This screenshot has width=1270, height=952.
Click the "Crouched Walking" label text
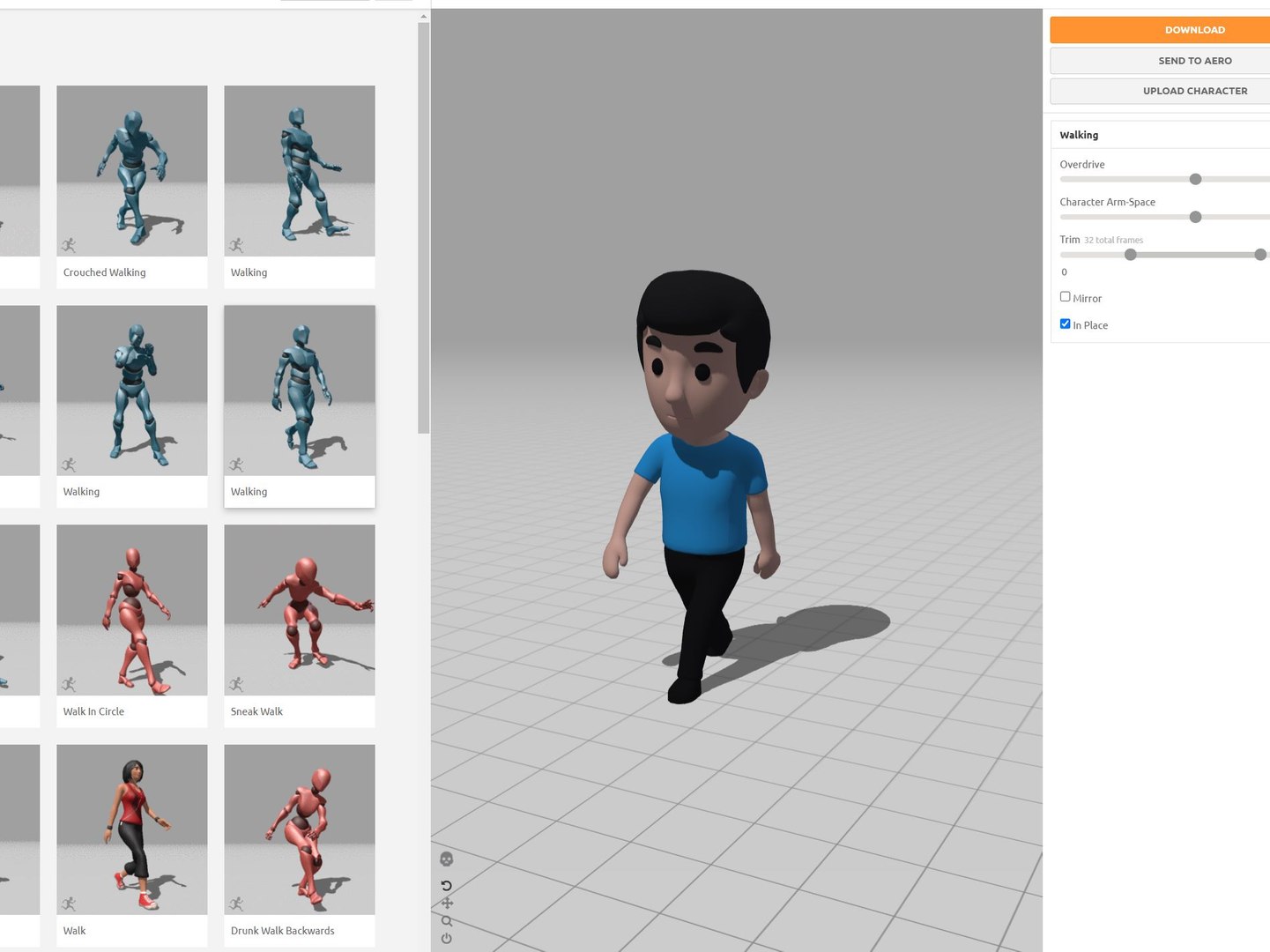point(104,272)
